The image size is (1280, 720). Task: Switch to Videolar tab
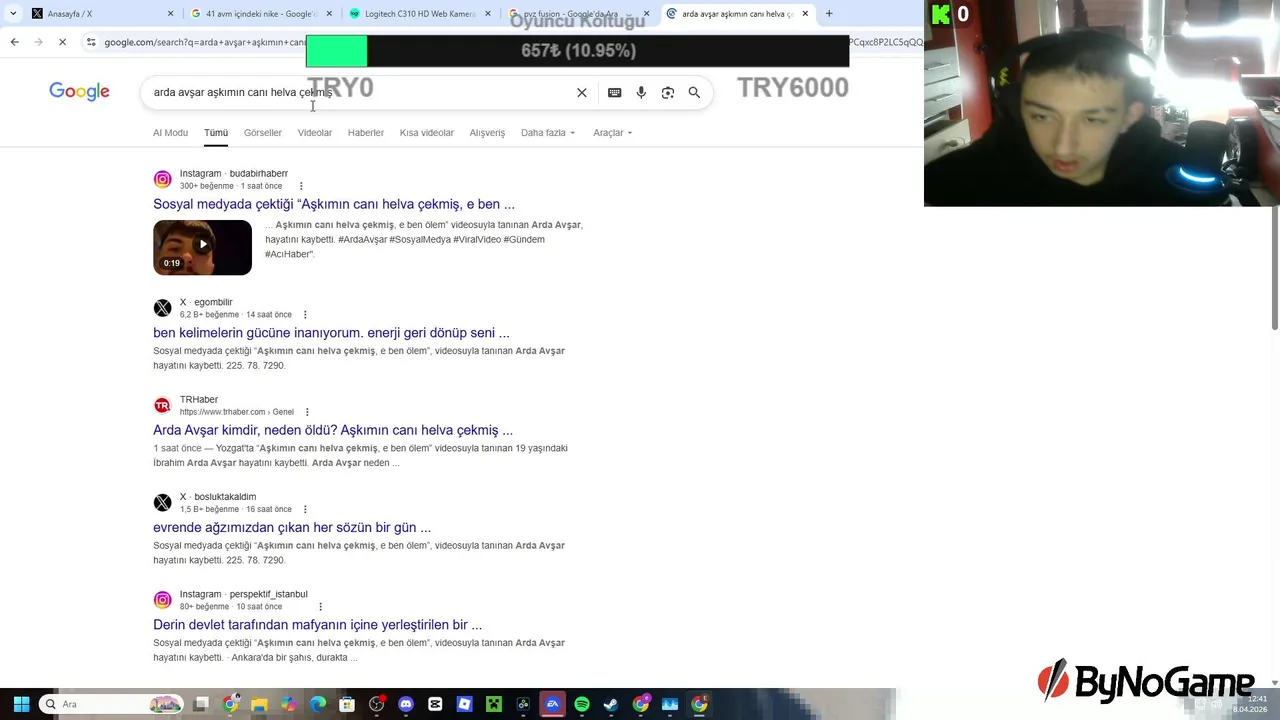(x=314, y=133)
